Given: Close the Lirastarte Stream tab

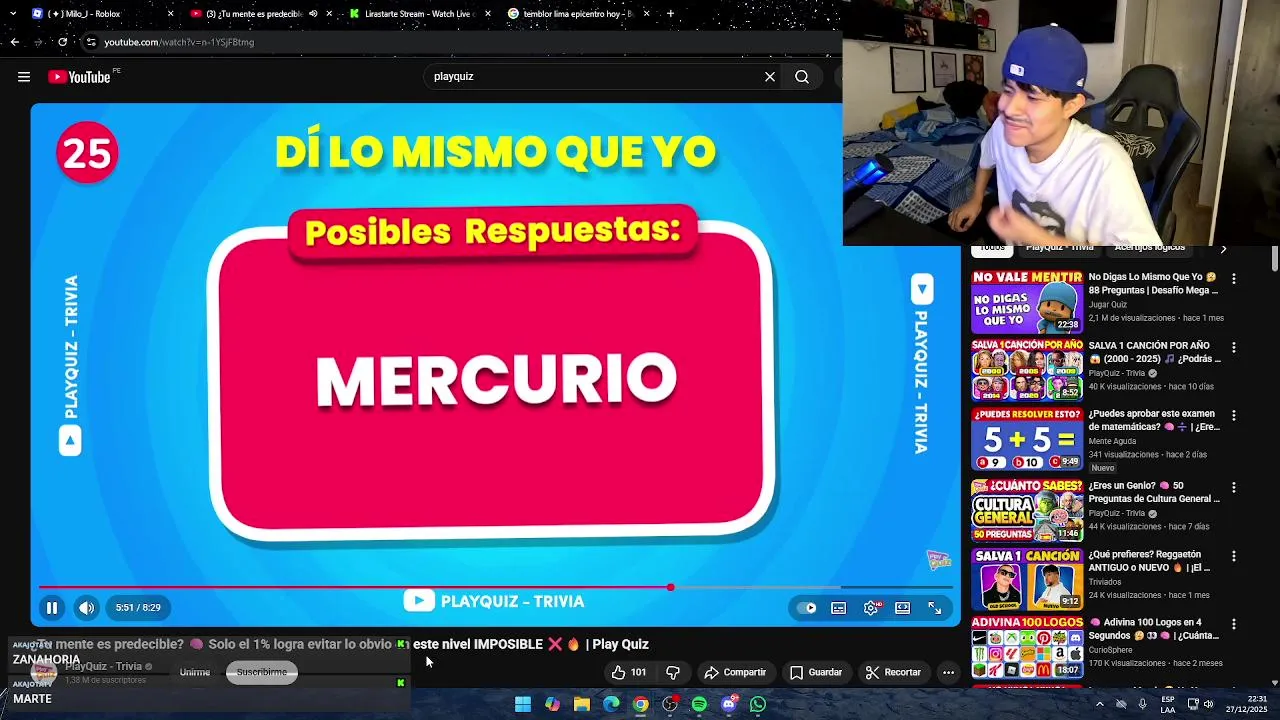Looking at the screenshot, I should click(x=488, y=14).
